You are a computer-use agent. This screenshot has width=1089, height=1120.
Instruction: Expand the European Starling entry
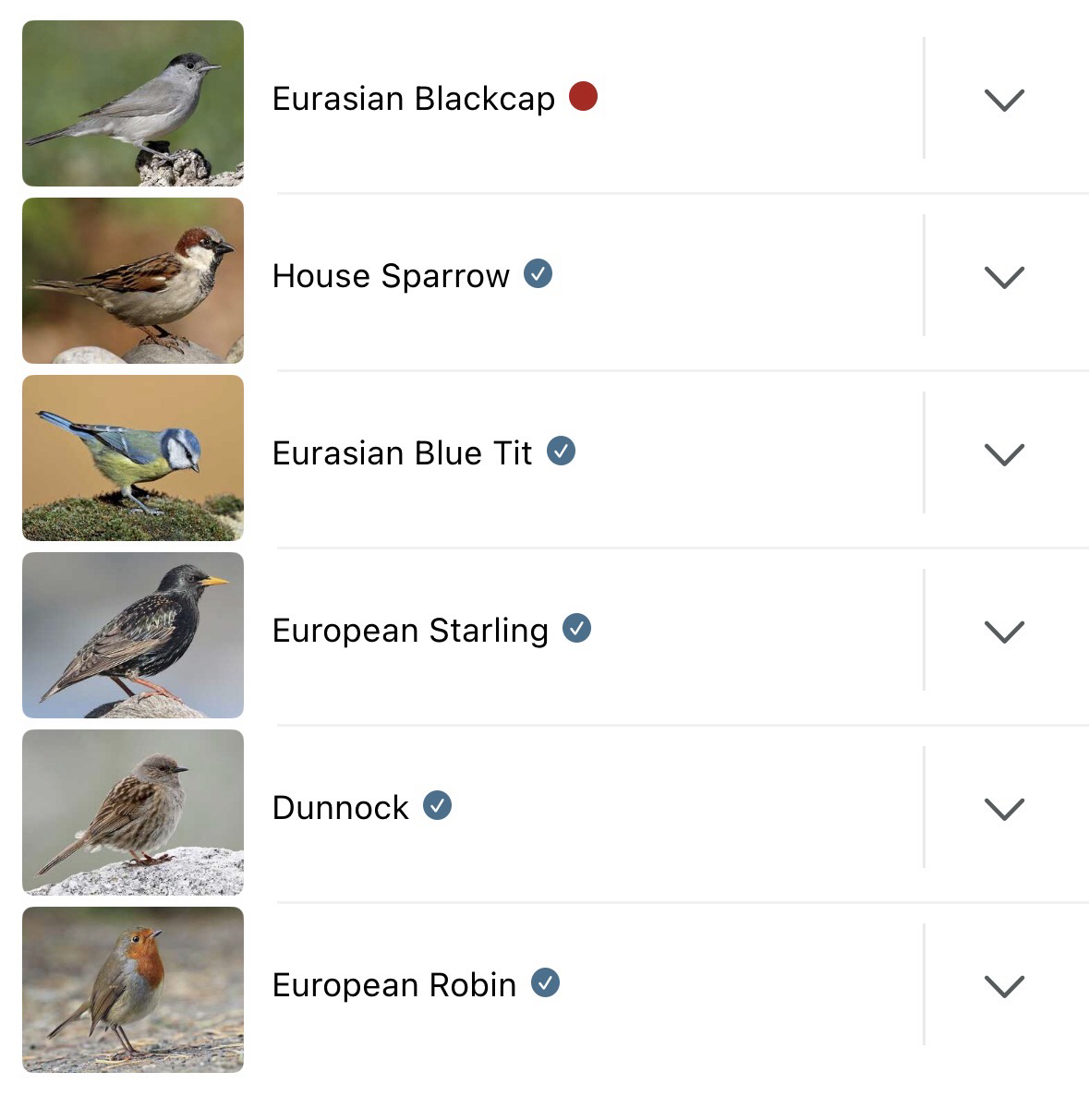click(1004, 632)
